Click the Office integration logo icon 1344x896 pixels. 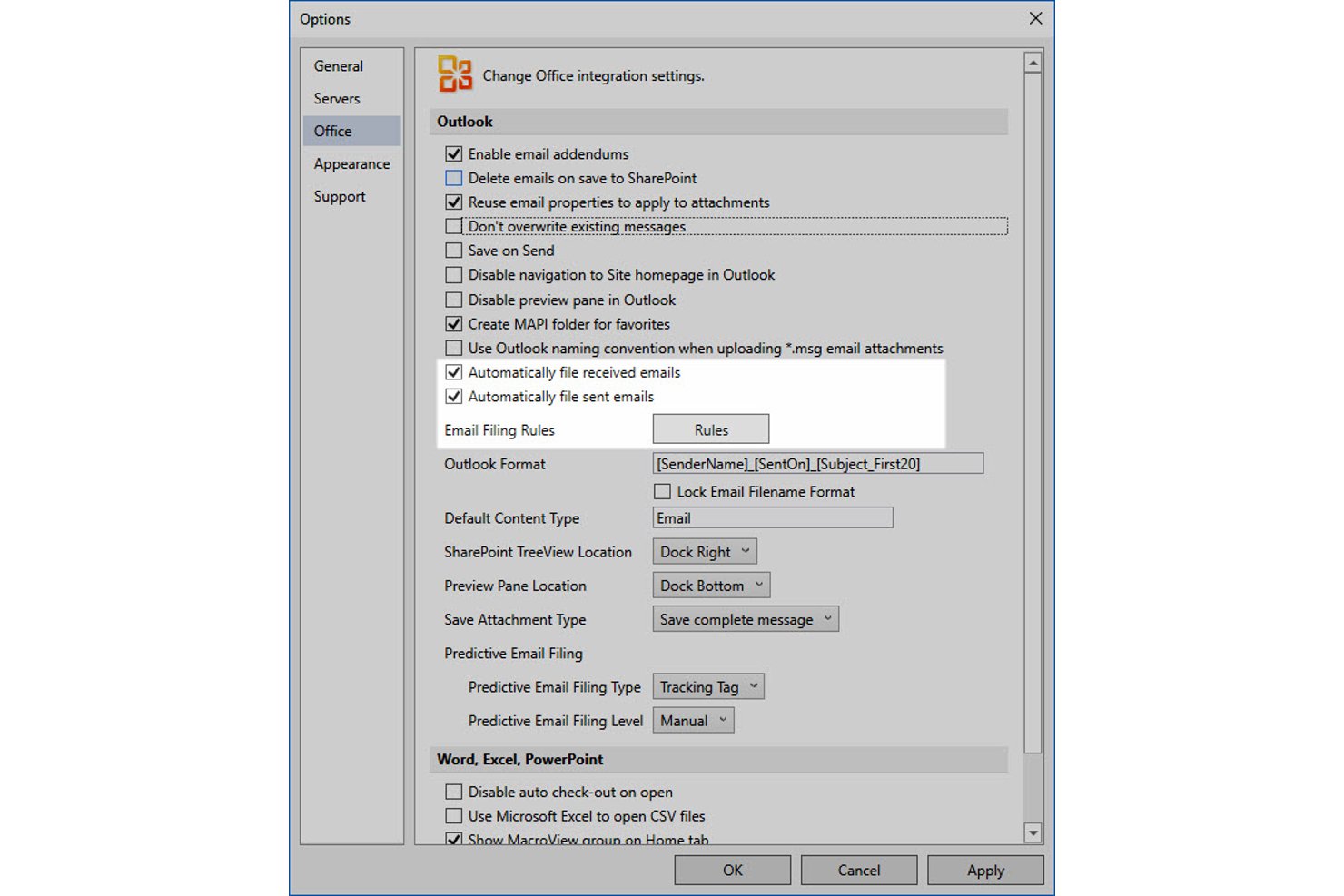454,74
